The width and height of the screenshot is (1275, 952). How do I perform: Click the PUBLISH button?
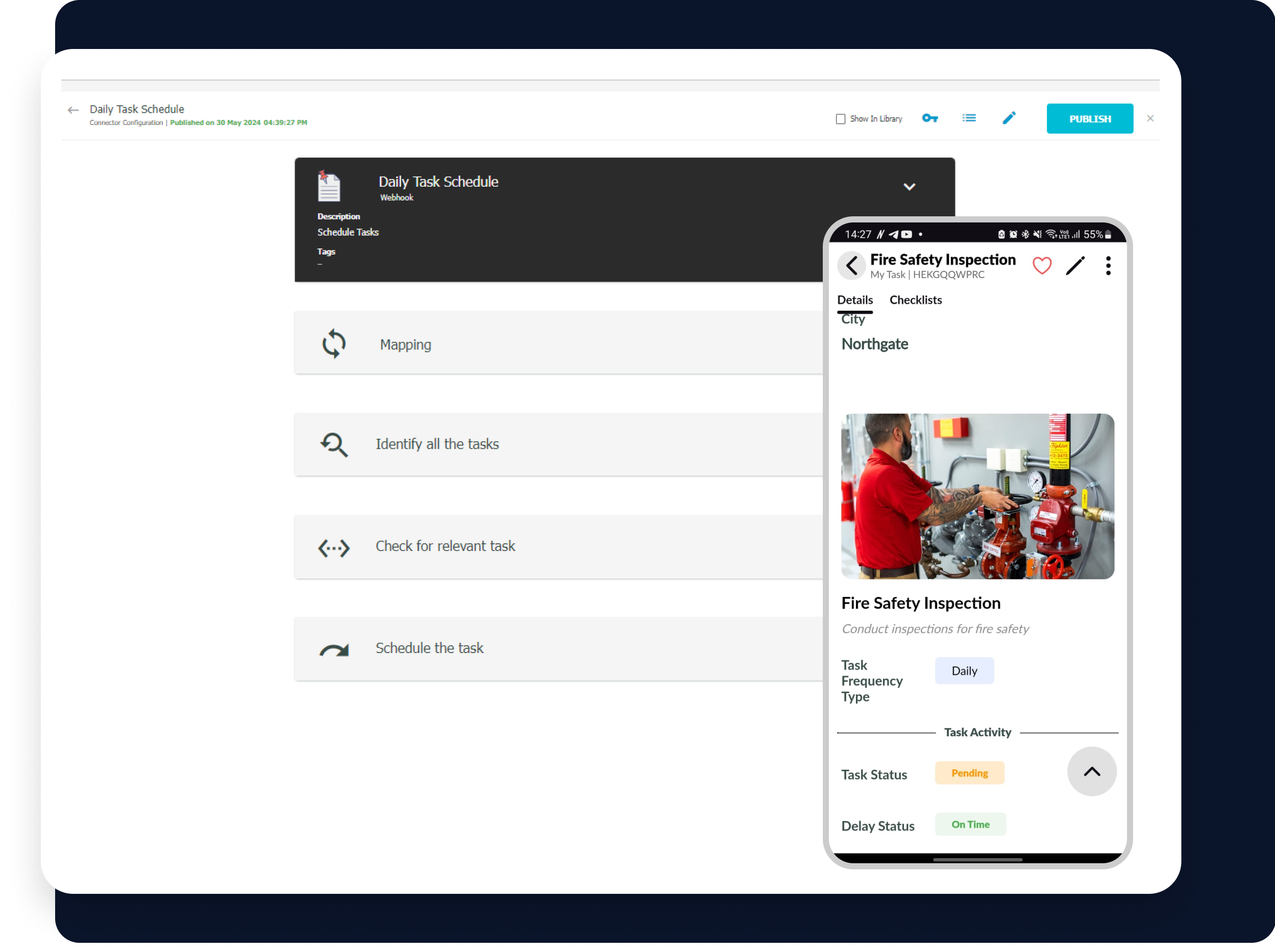(1089, 119)
